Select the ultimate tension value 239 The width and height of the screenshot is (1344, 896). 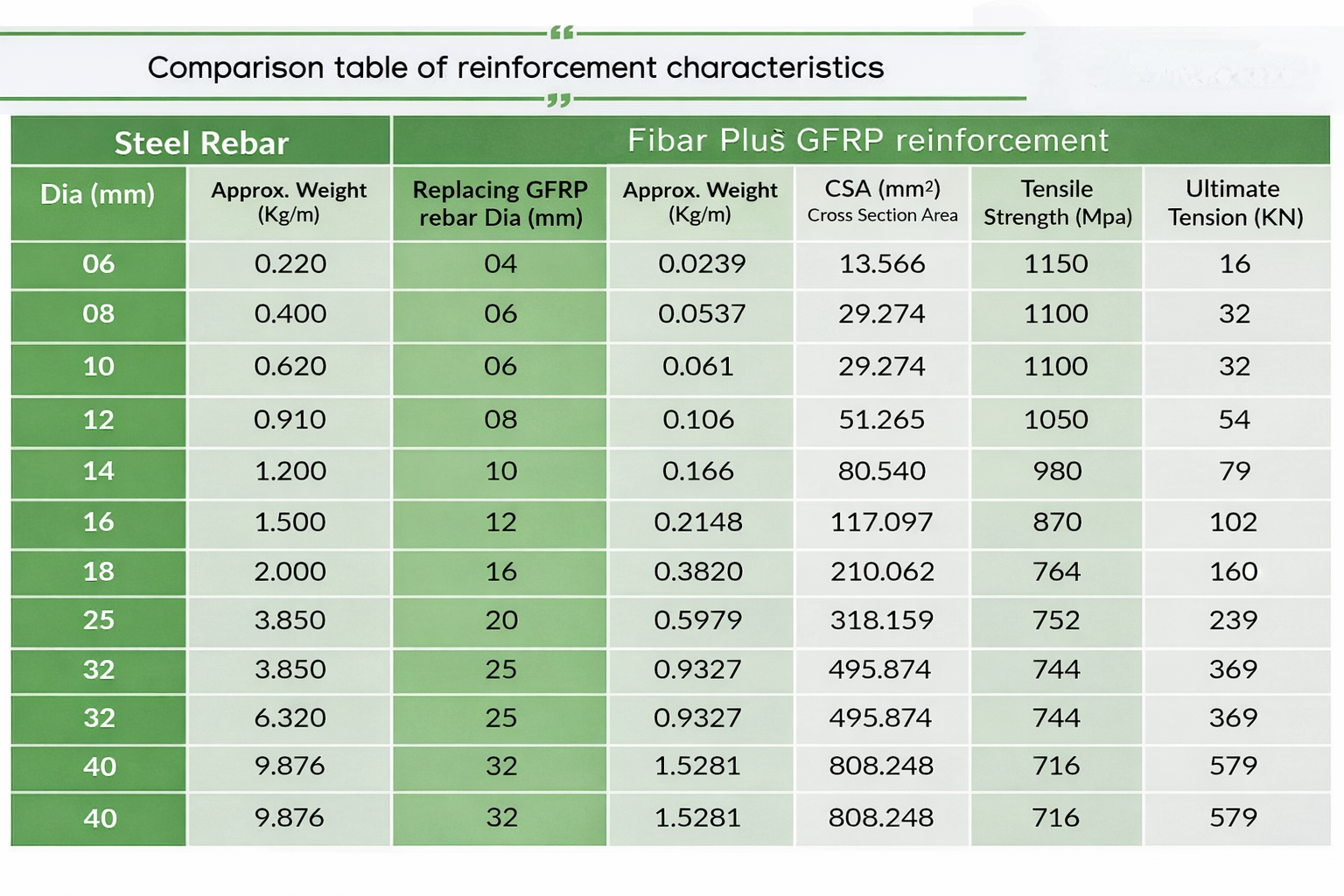1234,620
